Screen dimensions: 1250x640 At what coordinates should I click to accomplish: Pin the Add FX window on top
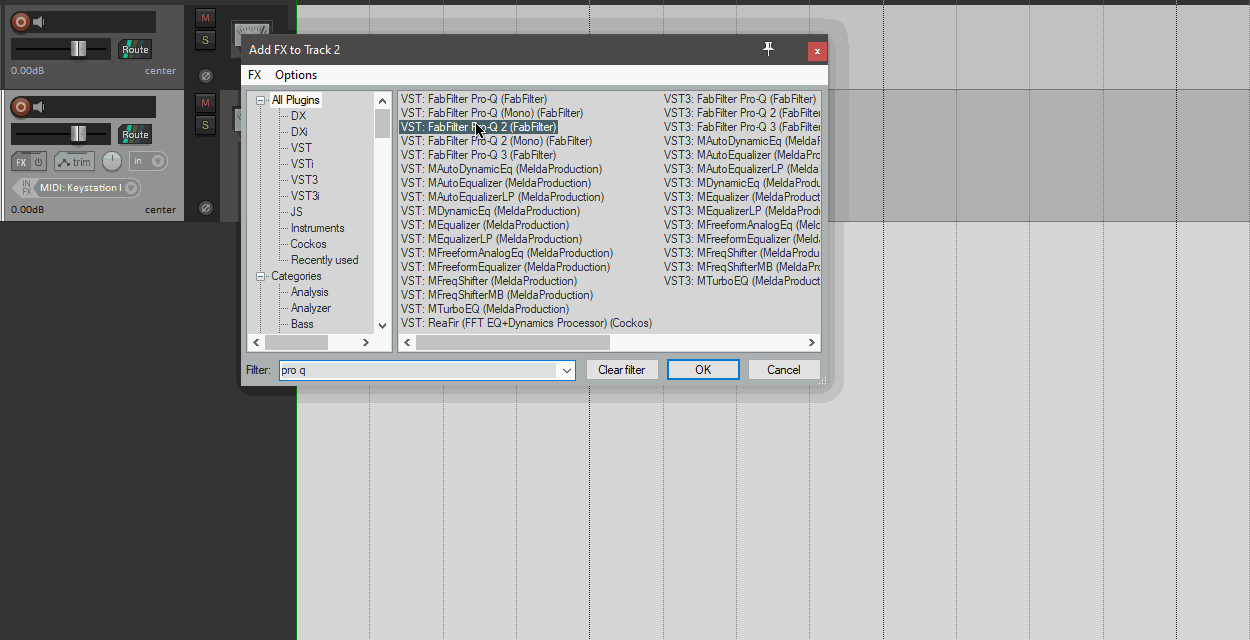click(x=768, y=49)
